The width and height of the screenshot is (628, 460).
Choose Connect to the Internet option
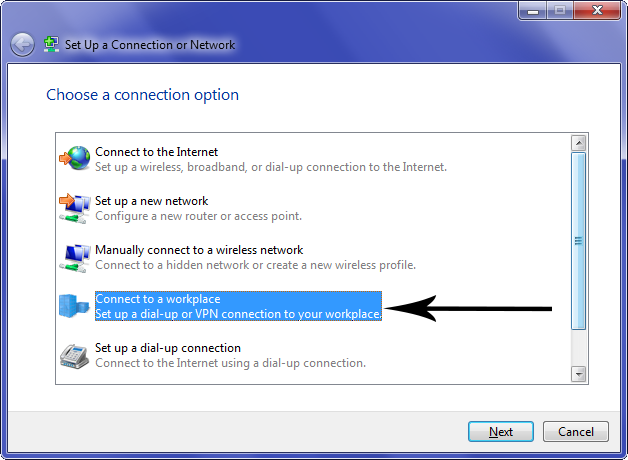(x=271, y=159)
